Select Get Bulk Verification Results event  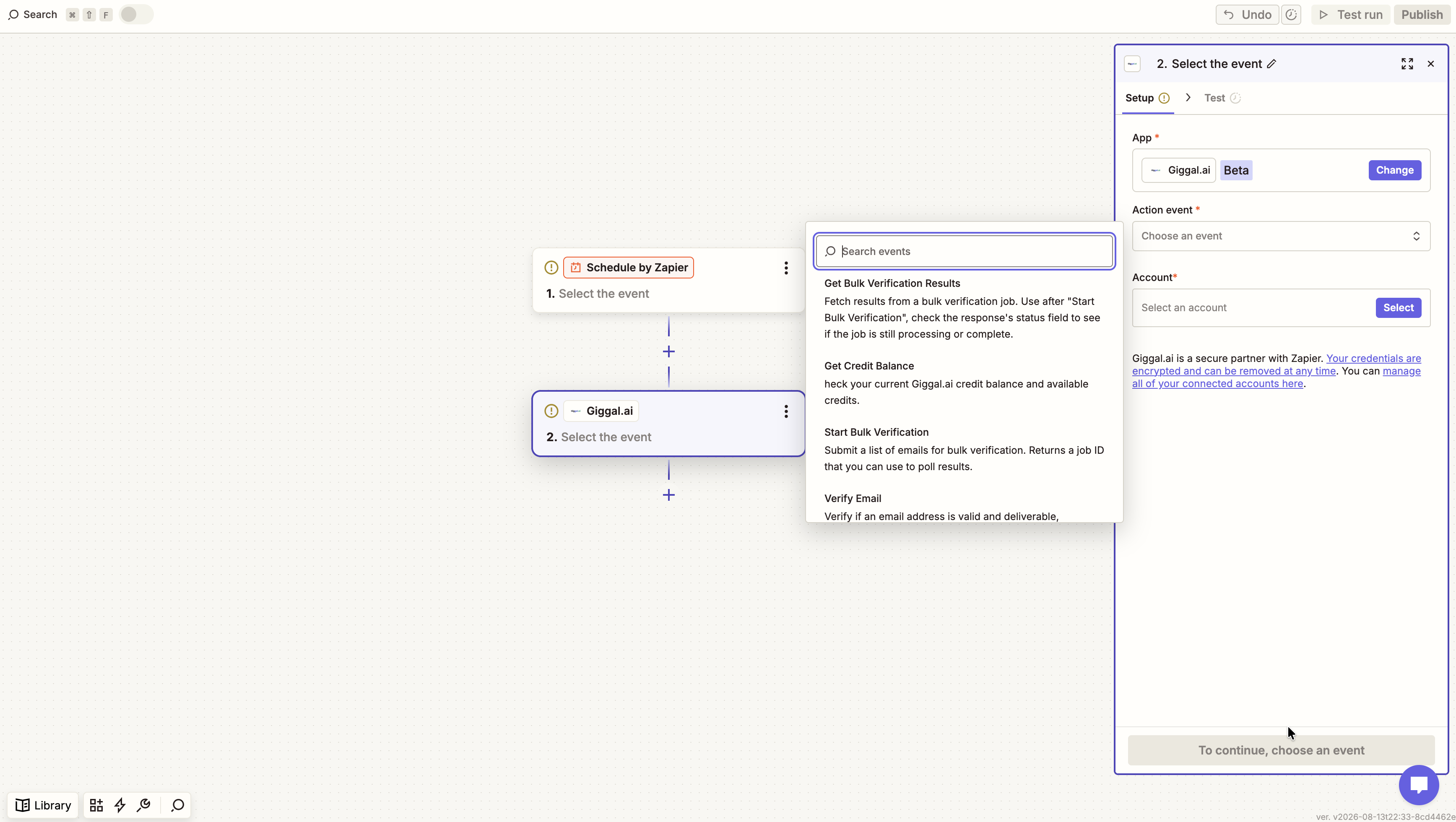pos(964,308)
